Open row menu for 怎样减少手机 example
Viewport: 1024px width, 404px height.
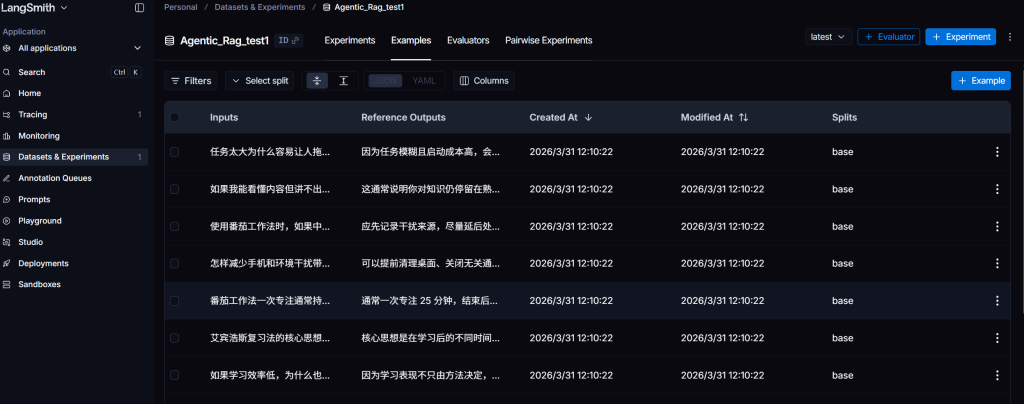(997, 264)
